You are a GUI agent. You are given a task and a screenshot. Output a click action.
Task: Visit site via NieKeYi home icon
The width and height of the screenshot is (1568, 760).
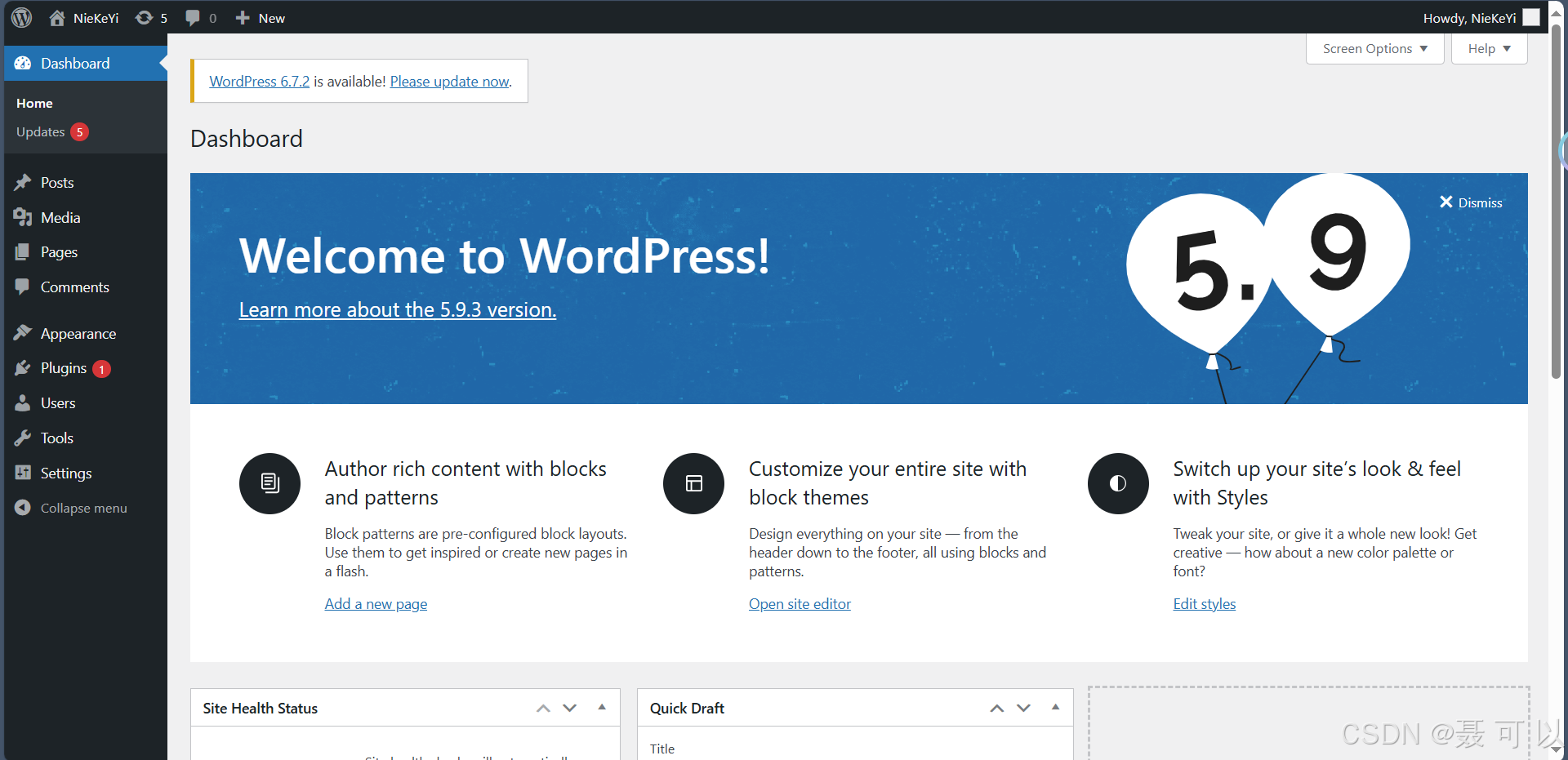point(57,17)
